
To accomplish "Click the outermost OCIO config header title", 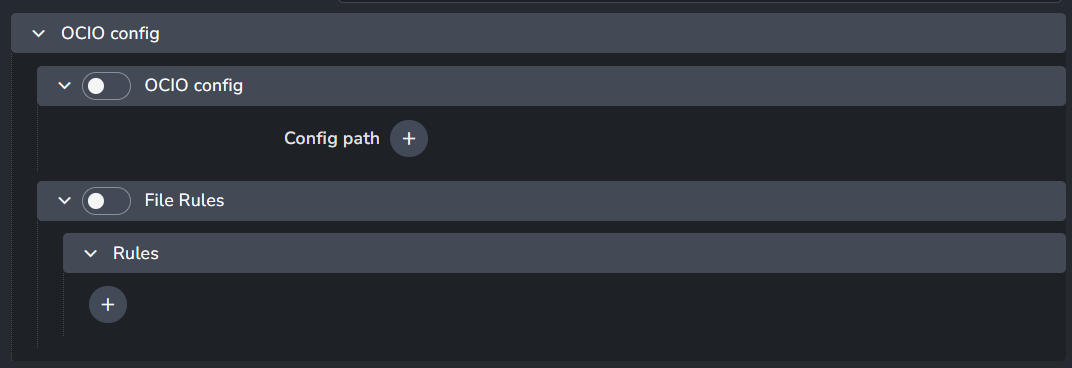I will coord(110,33).
